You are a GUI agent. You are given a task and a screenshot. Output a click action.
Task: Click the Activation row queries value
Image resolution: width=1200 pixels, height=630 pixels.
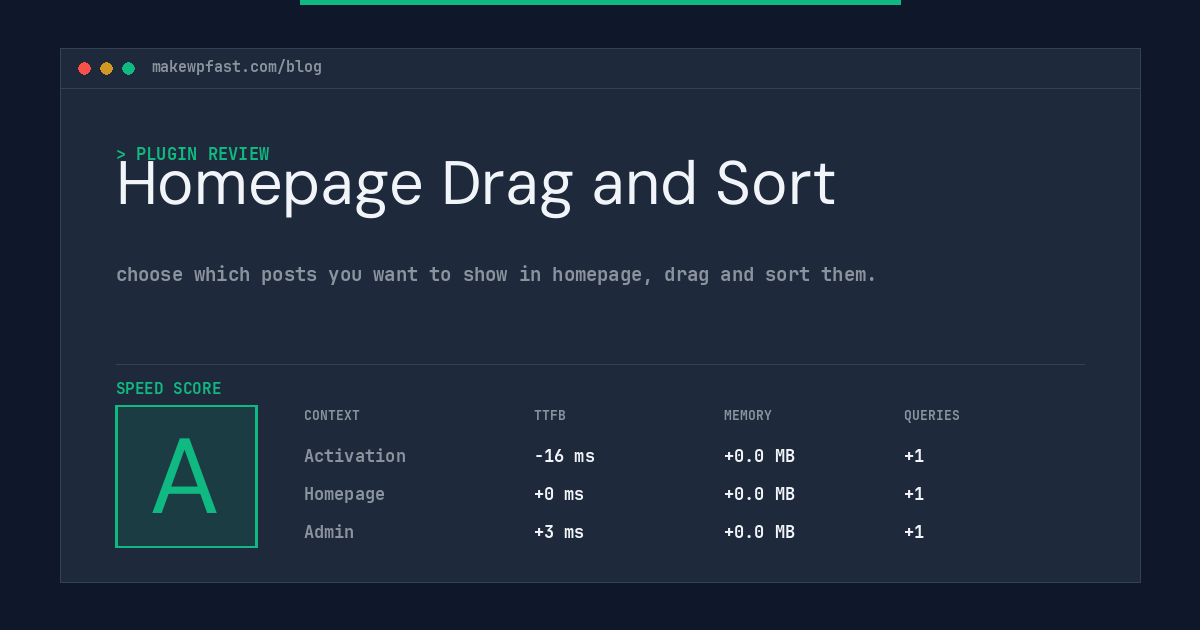coord(914,456)
